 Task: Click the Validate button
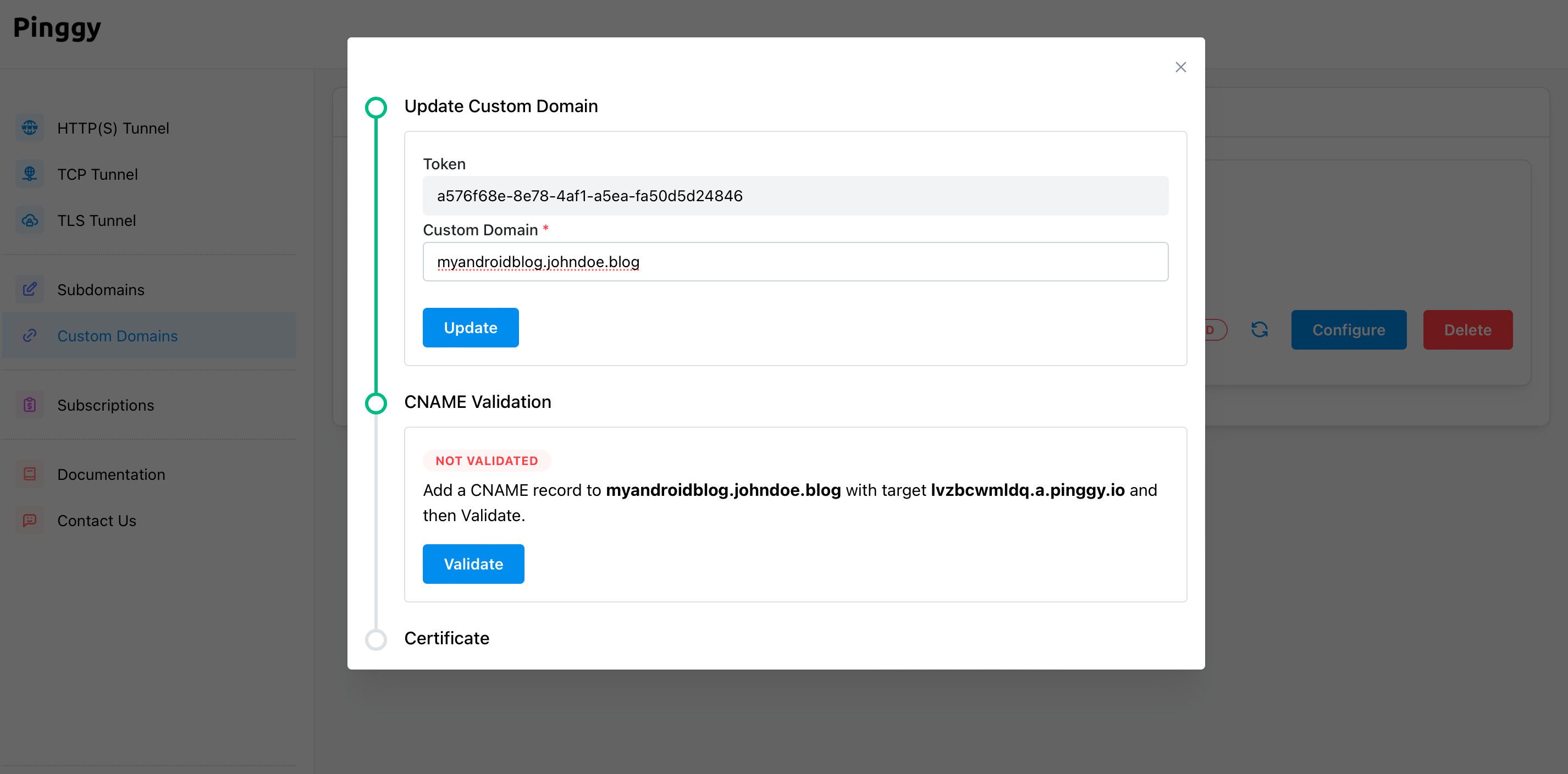tap(473, 564)
